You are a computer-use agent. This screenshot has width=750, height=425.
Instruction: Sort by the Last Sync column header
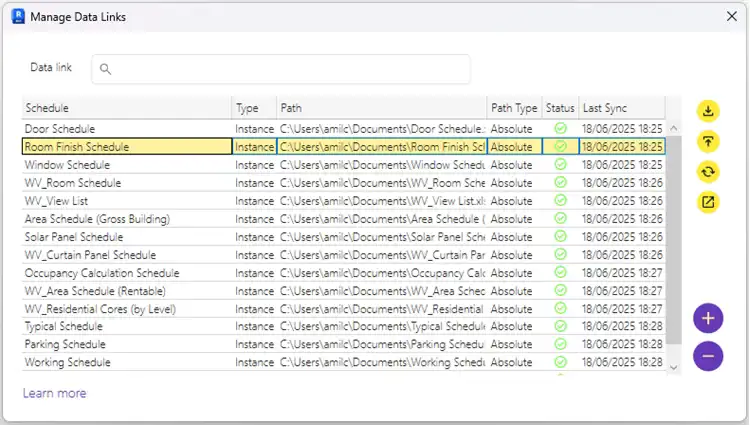click(621, 108)
